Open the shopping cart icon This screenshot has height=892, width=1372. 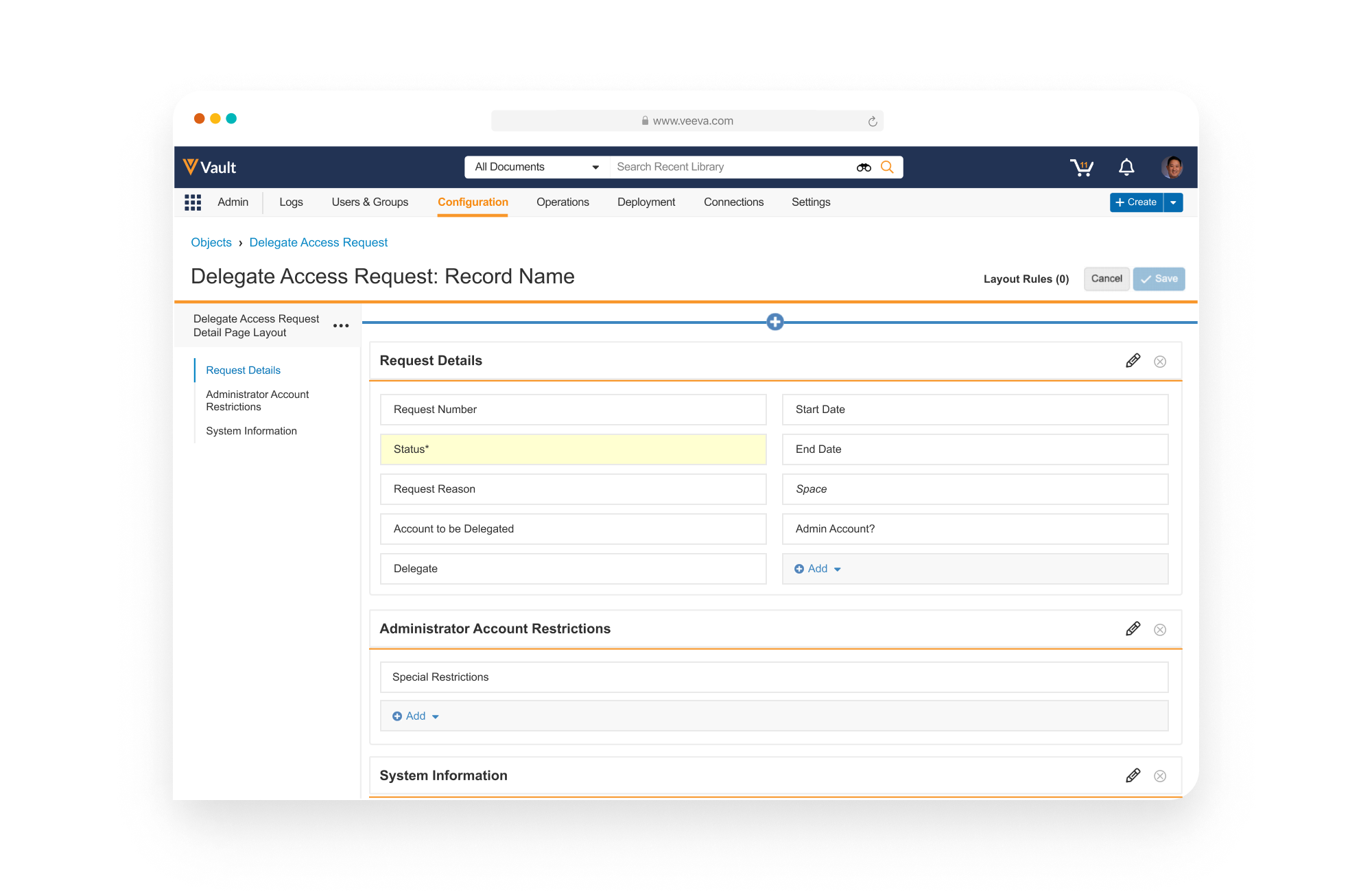point(1081,167)
